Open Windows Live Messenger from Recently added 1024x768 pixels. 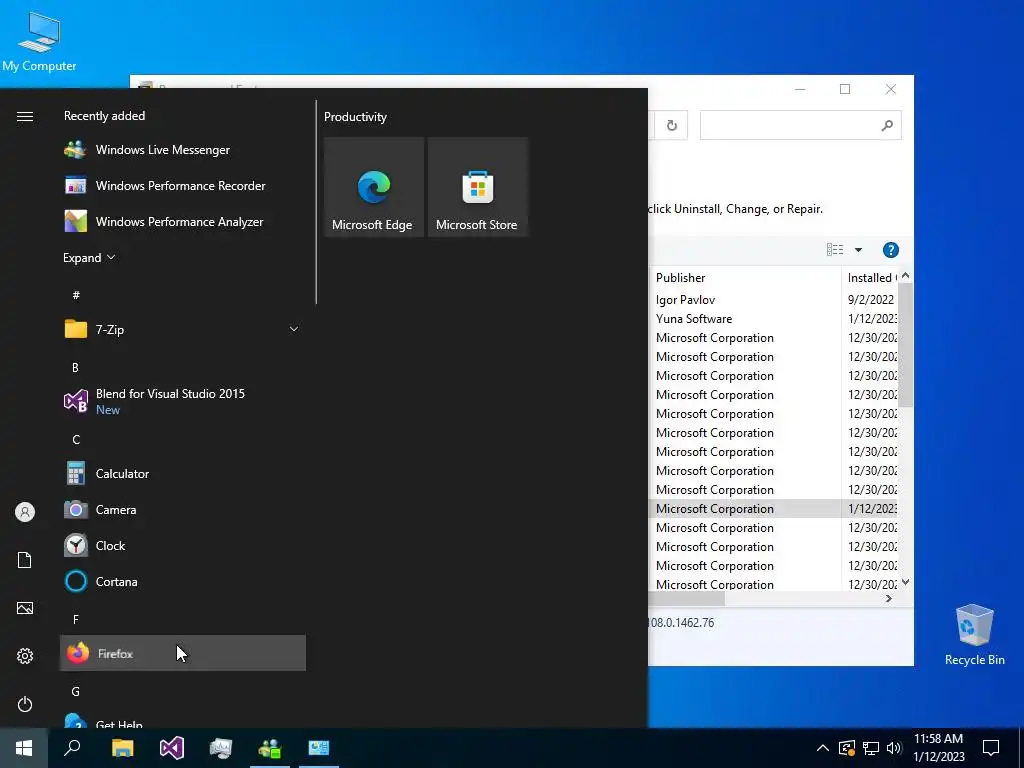182,150
